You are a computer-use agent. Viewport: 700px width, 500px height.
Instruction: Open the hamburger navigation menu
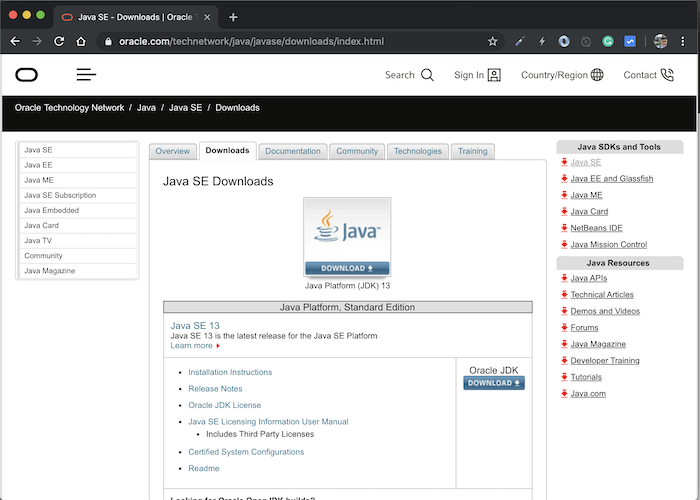[x=86, y=75]
